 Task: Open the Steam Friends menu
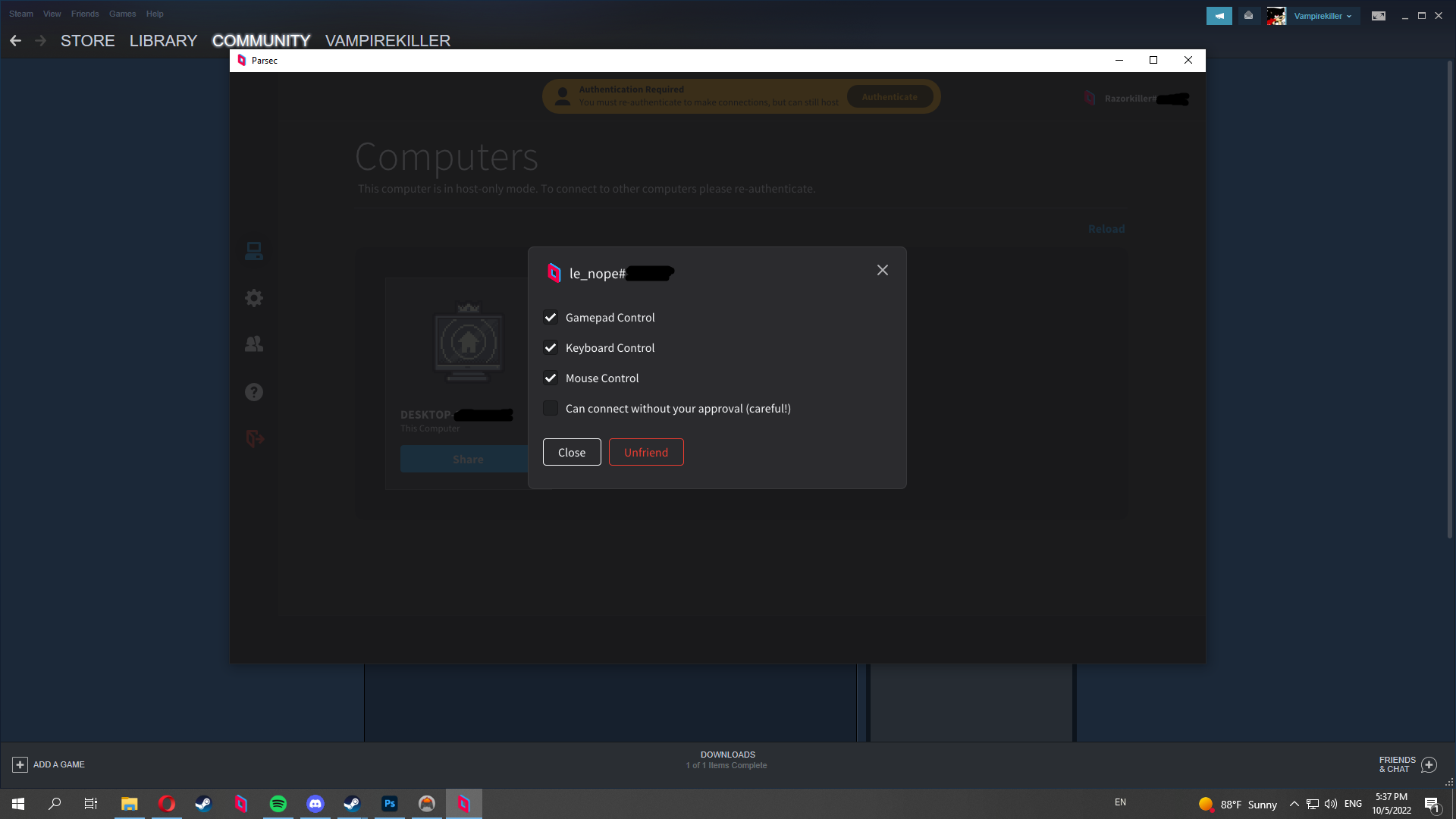85,14
